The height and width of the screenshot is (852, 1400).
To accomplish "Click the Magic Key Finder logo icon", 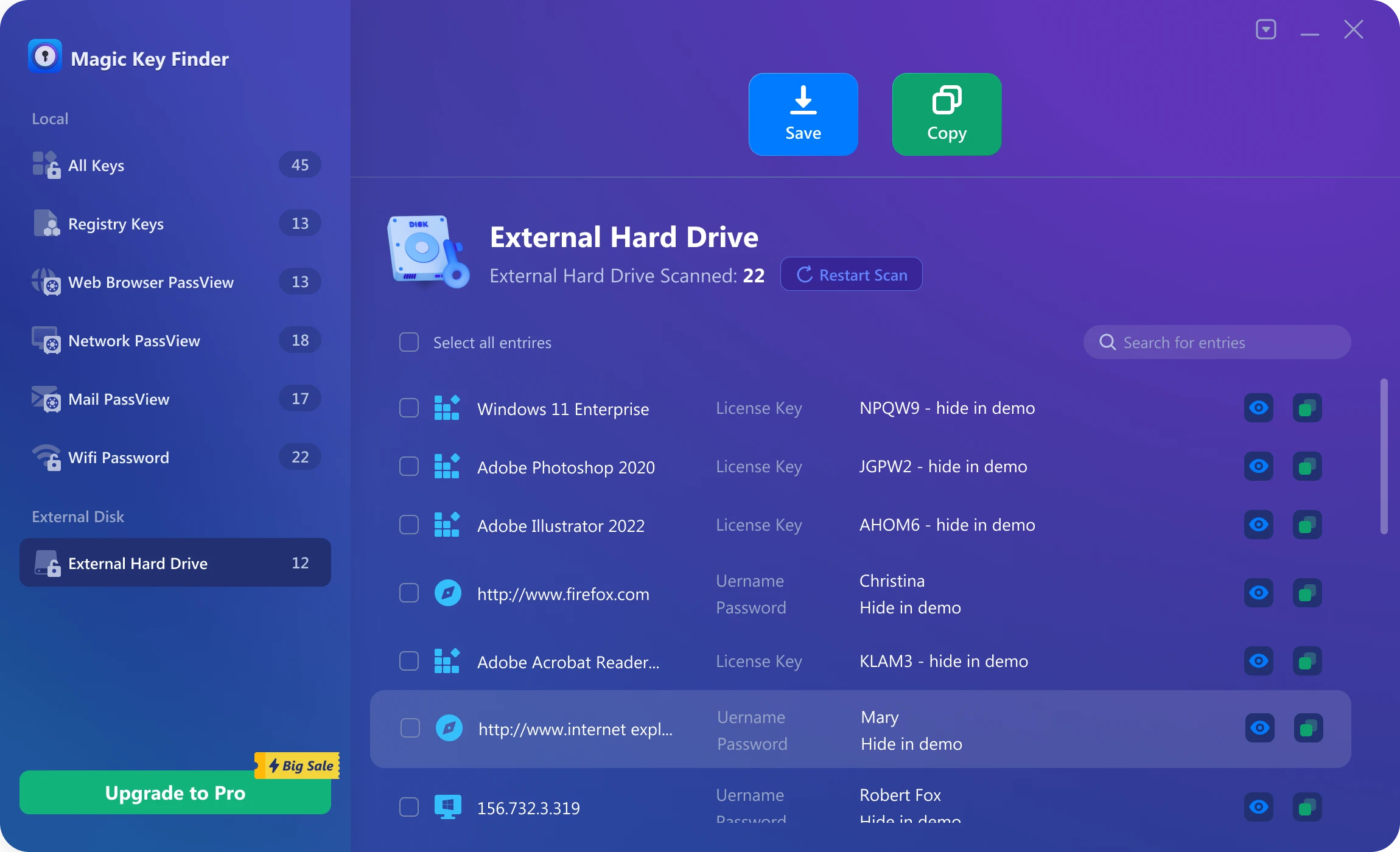I will 45,57.
